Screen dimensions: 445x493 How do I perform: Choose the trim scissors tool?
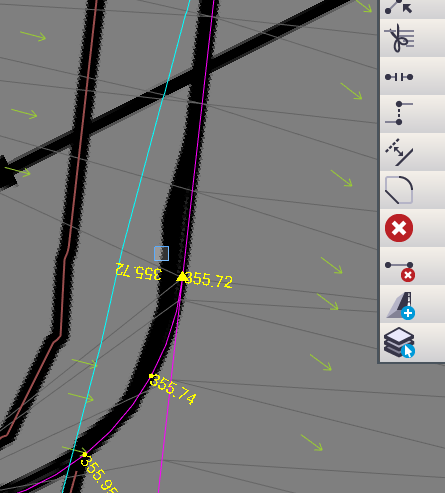pyautogui.click(x=399, y=38)
